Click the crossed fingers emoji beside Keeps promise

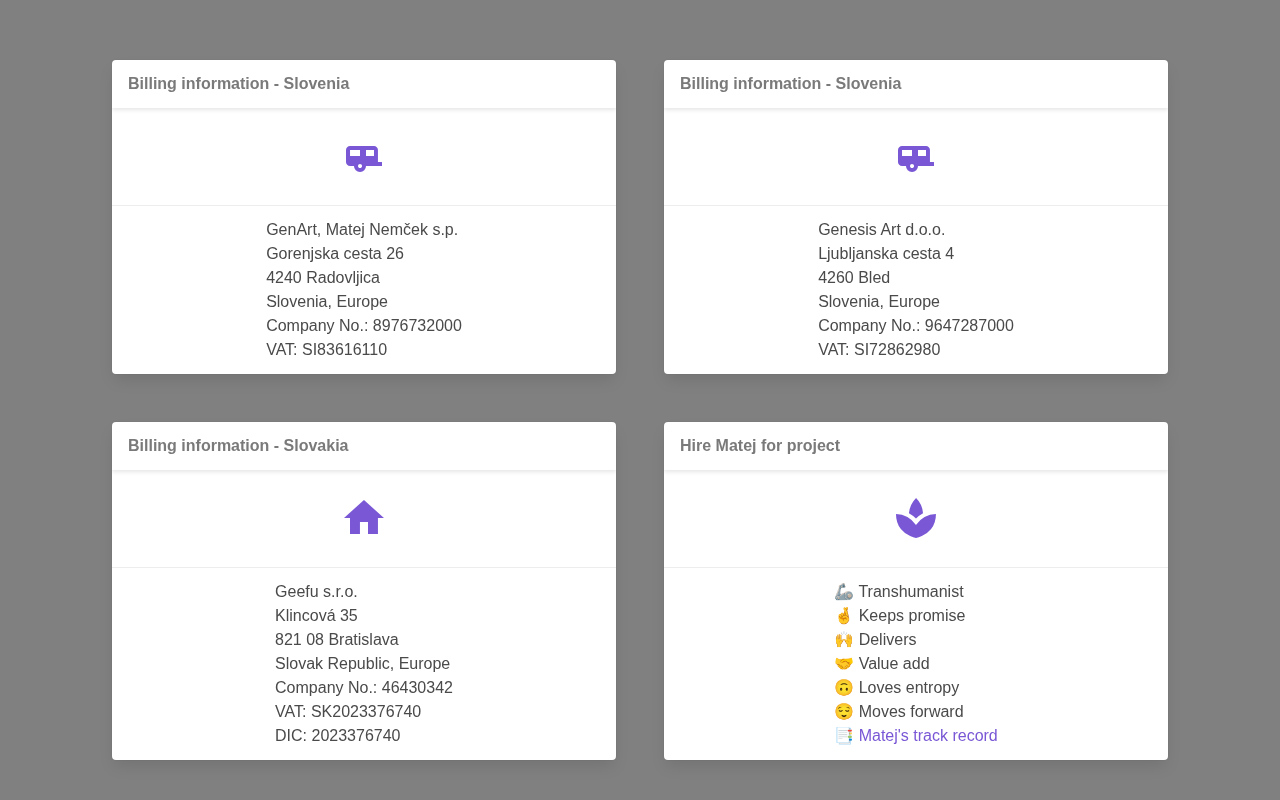point(844,616)
